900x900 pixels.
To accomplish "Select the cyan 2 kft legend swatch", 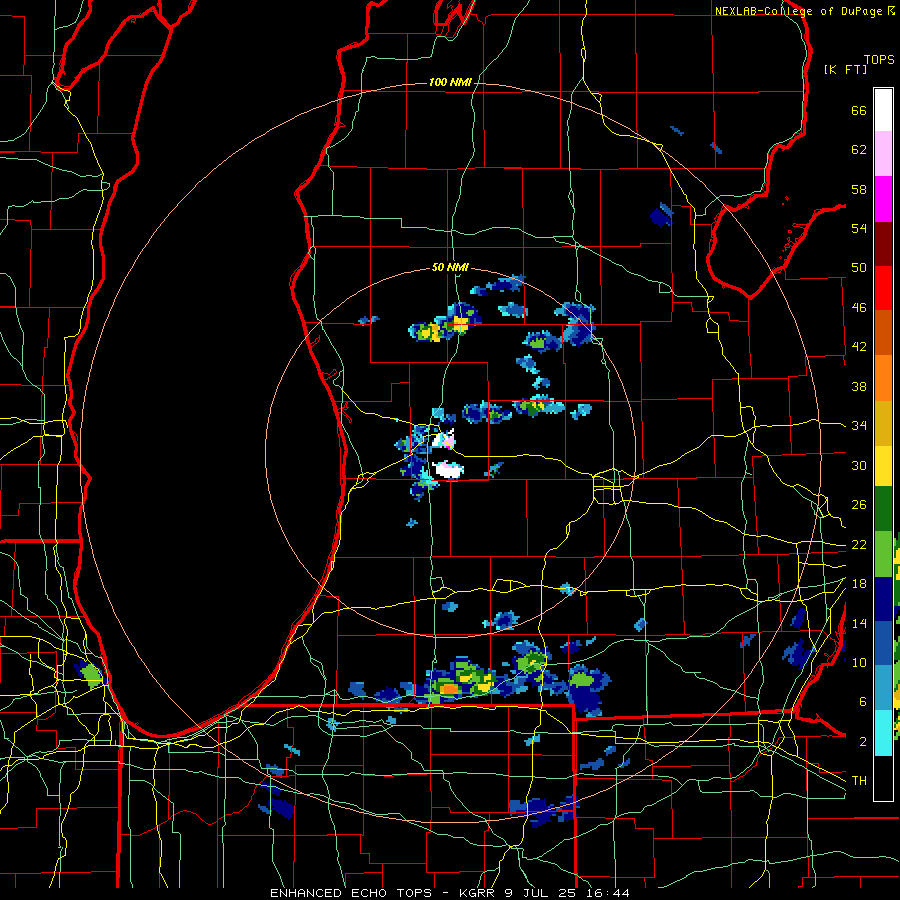I will coord(883,733).
